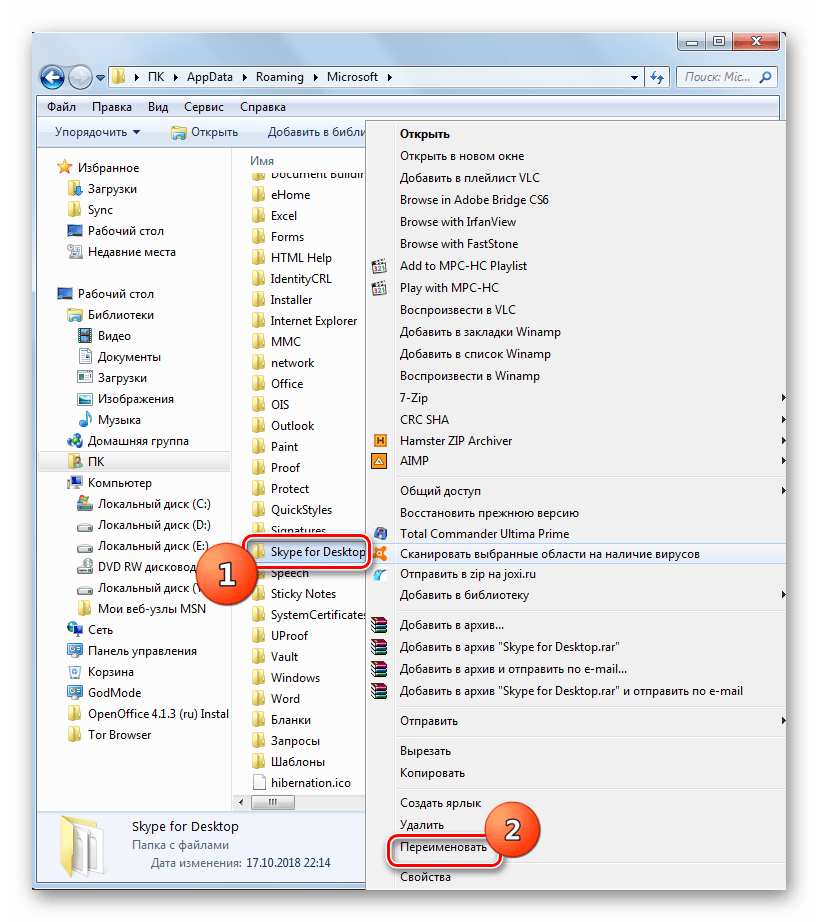Click the AppData breadcrumb segment

click(x=209, y=77)
